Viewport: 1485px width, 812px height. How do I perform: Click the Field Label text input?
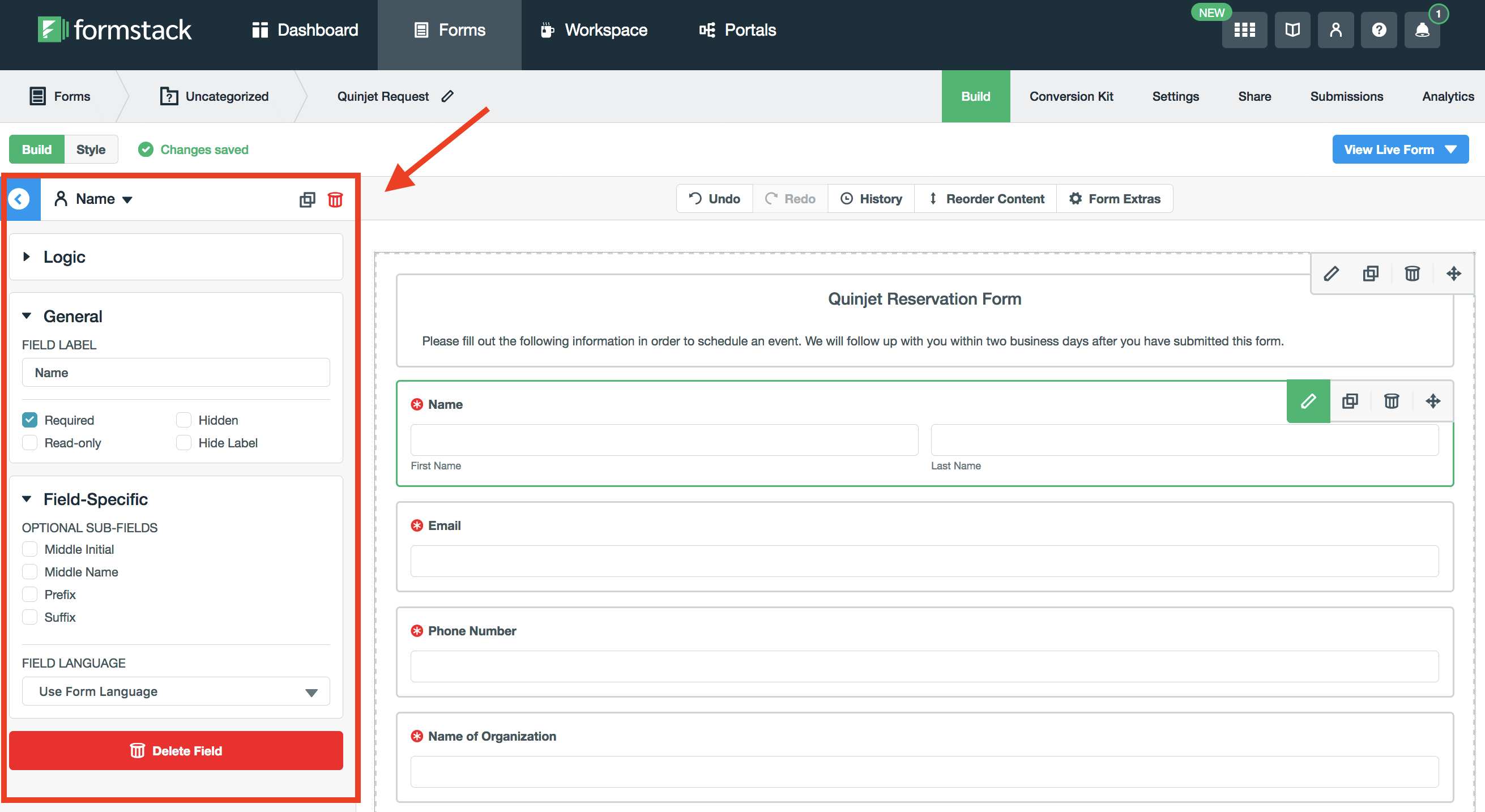tap(176, 373)
